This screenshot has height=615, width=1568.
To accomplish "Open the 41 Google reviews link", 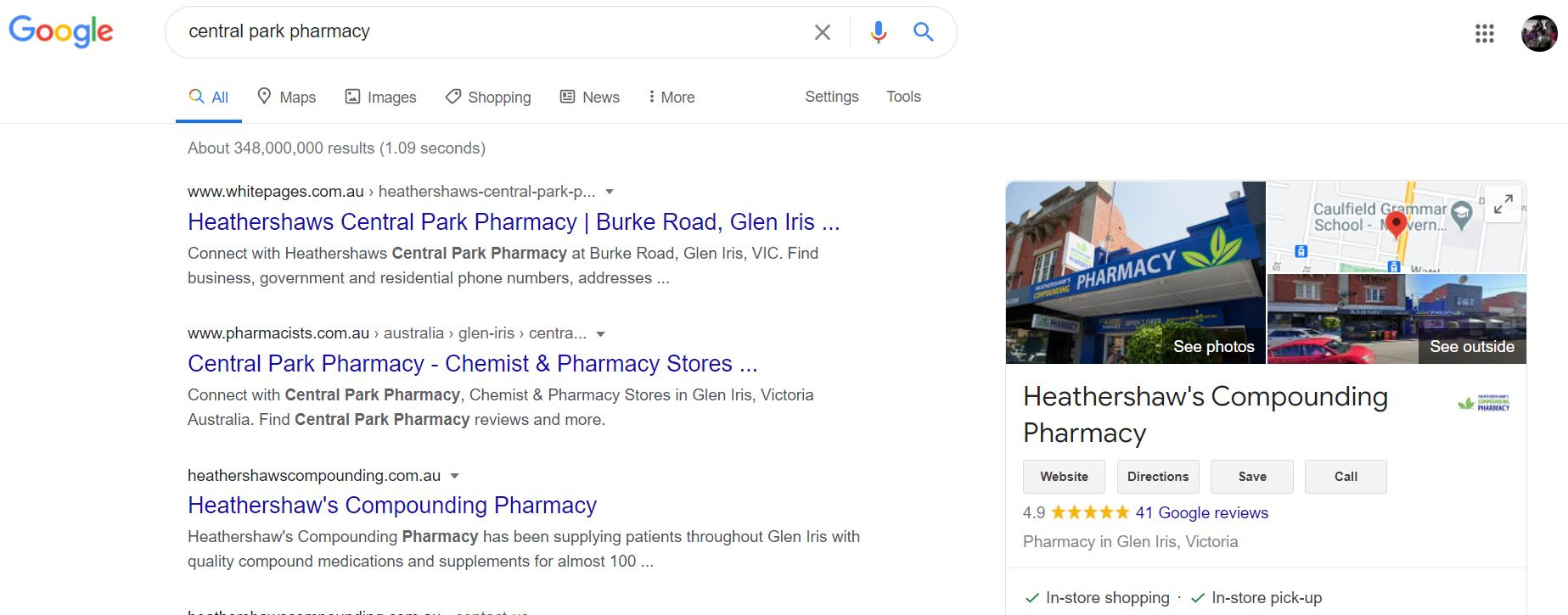I will click(x=1201, y=512).
